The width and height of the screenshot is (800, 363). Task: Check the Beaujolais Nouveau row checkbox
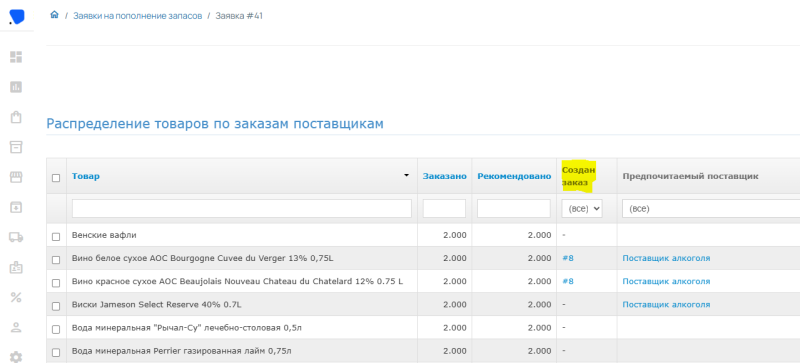[x=56, y=283]
